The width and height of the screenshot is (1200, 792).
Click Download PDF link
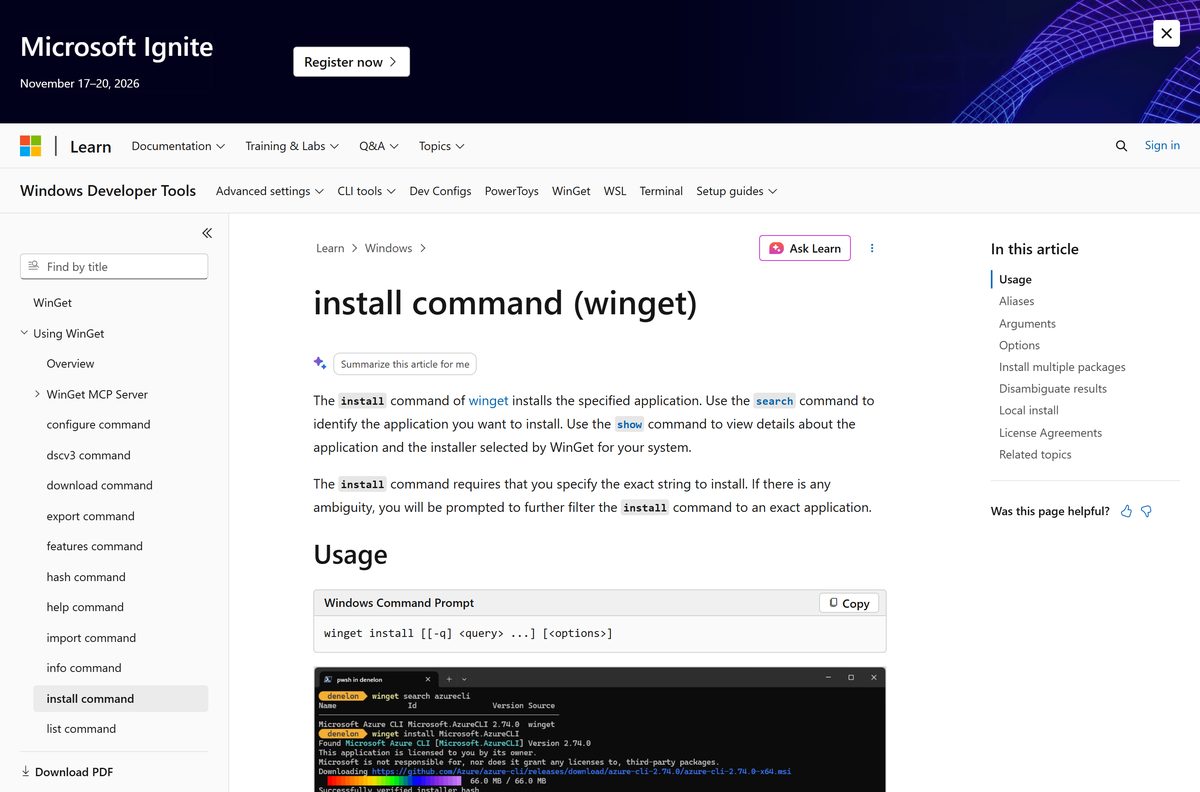click(x=74, y=772)
